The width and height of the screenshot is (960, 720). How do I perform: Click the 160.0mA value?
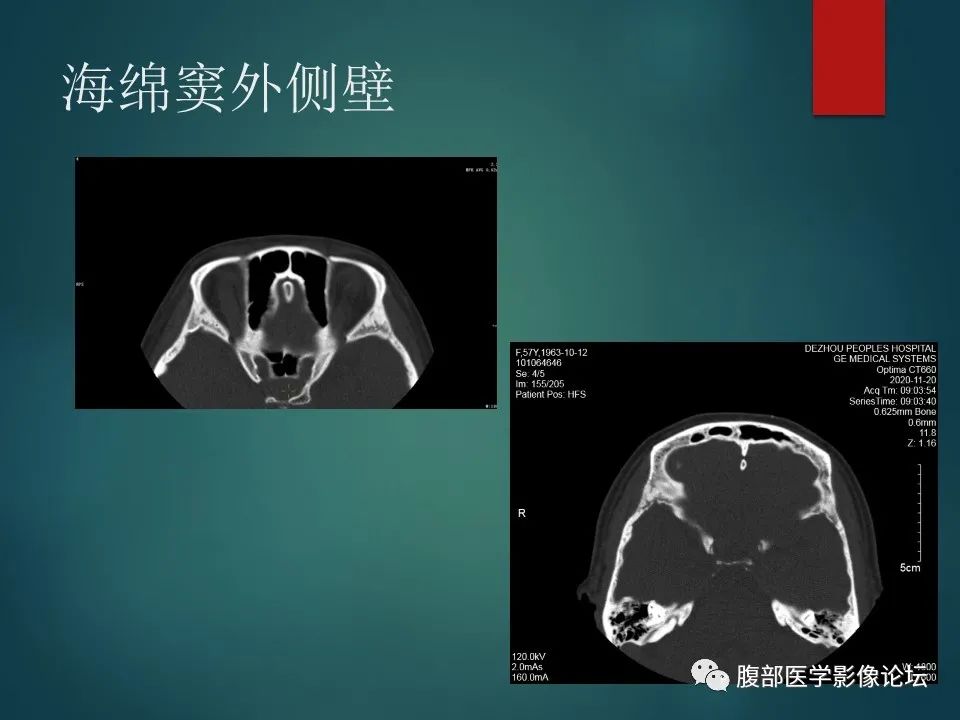[x=530, y=678]
